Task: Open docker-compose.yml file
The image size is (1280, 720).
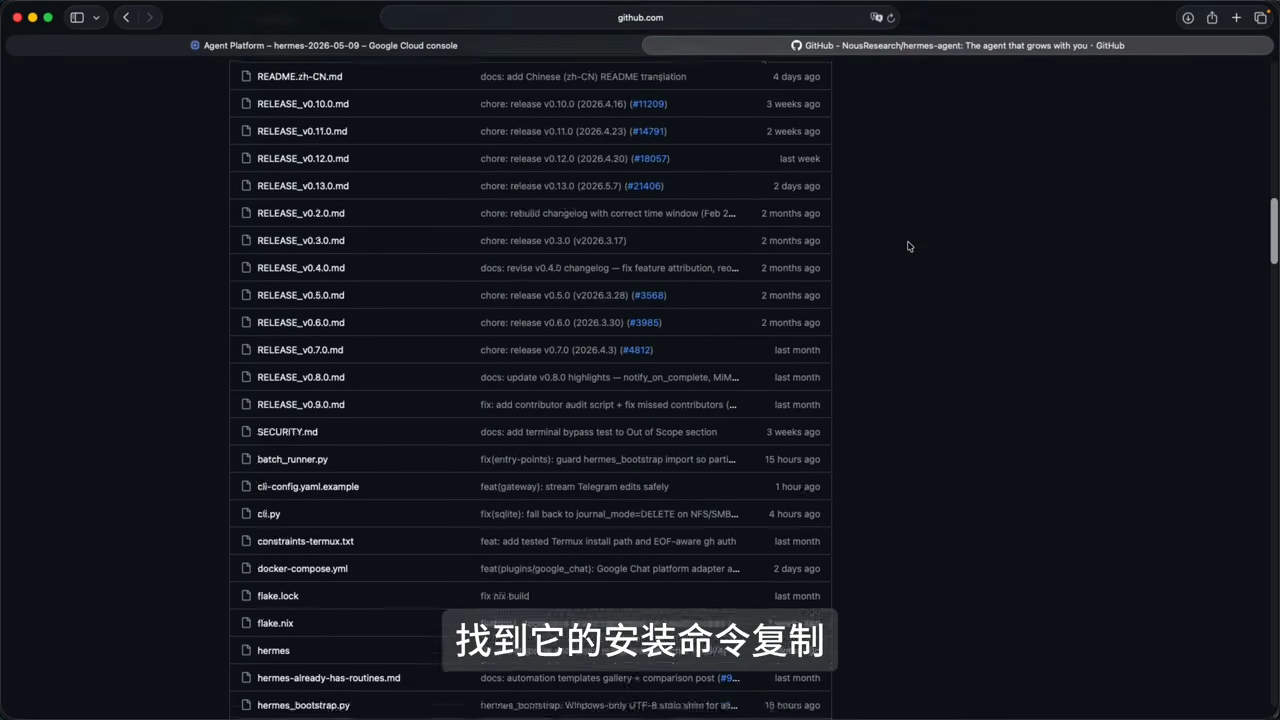Action: point(302,569)
